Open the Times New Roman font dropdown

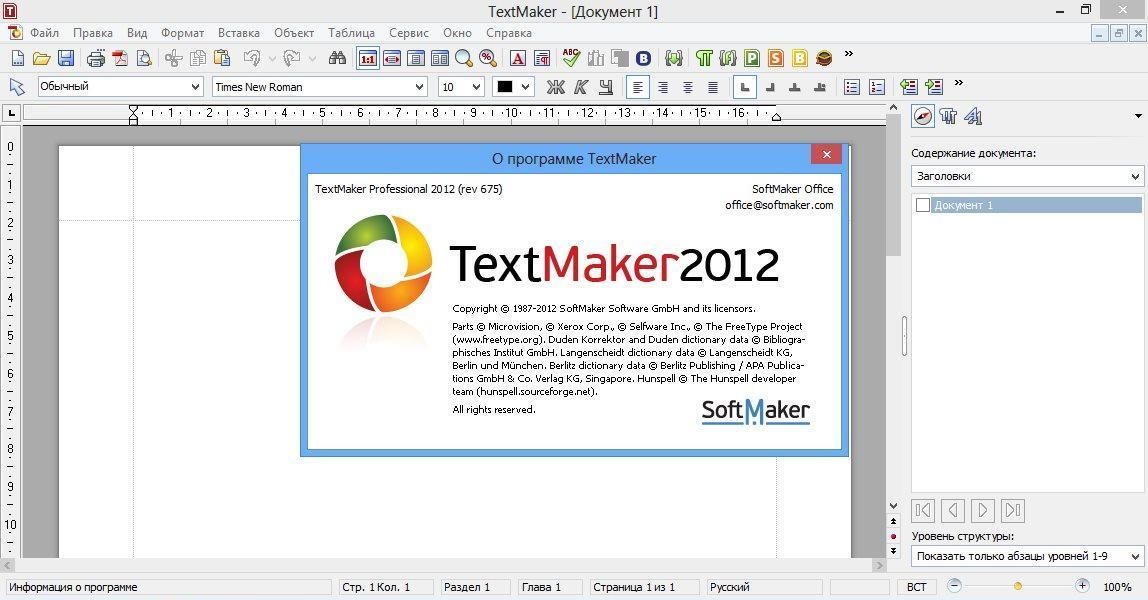point(420,87)
